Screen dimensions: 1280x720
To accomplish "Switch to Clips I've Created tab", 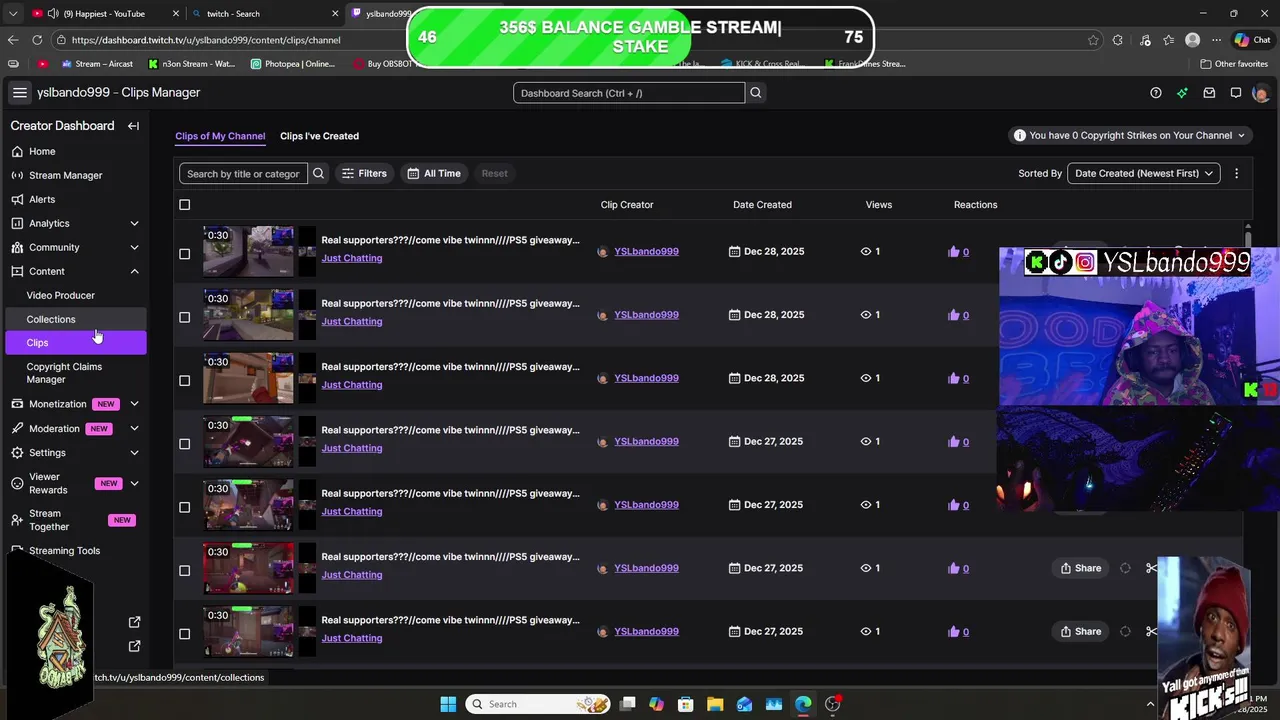I will pos(319,136).
